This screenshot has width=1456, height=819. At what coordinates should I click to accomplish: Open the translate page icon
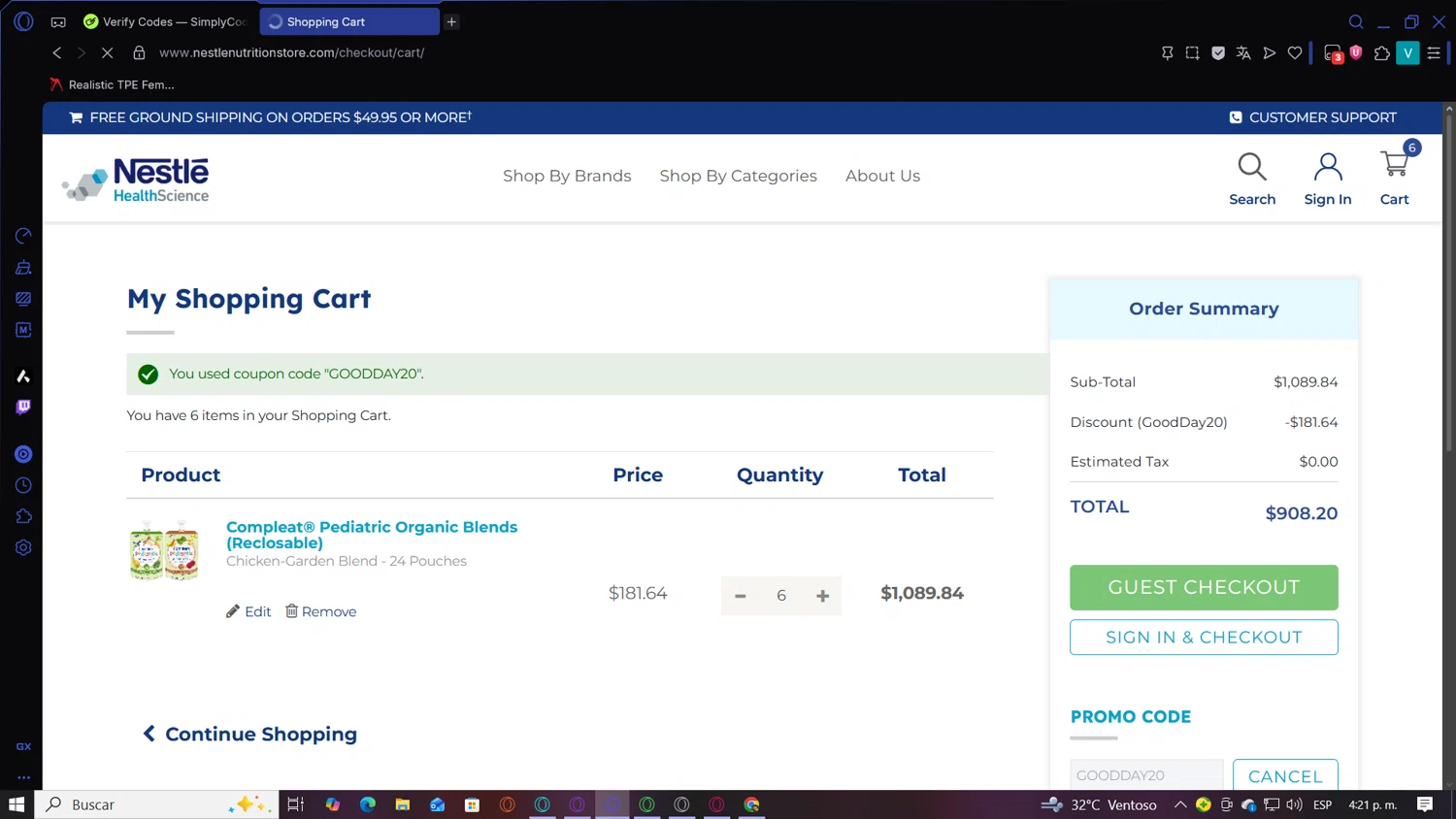1243,53
